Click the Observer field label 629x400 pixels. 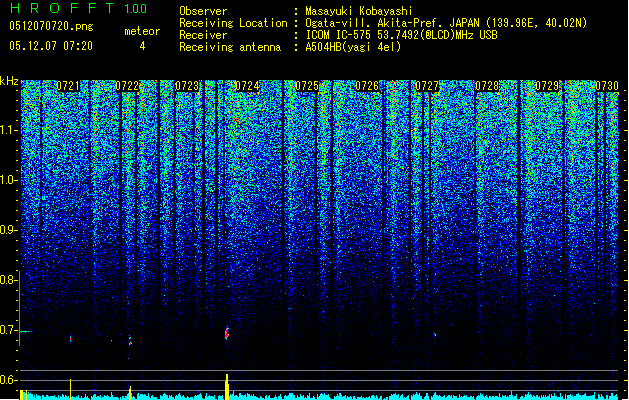pyautogui.click(x=203, y=11)
